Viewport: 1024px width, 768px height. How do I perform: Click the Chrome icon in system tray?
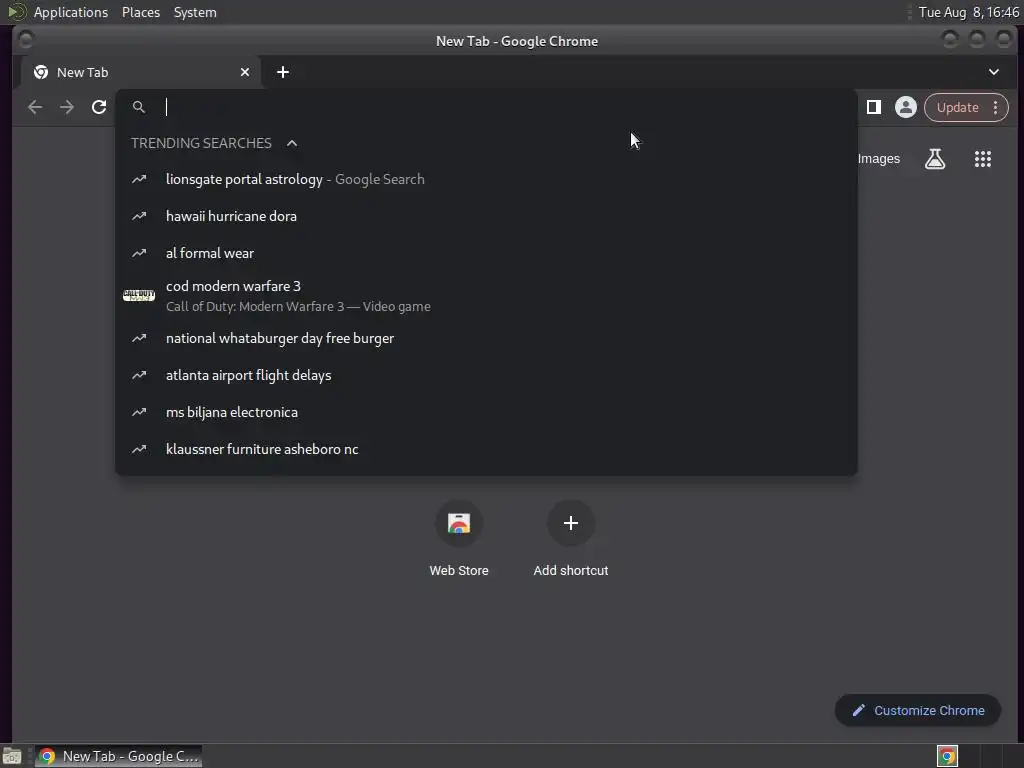[x=947, y=756]
